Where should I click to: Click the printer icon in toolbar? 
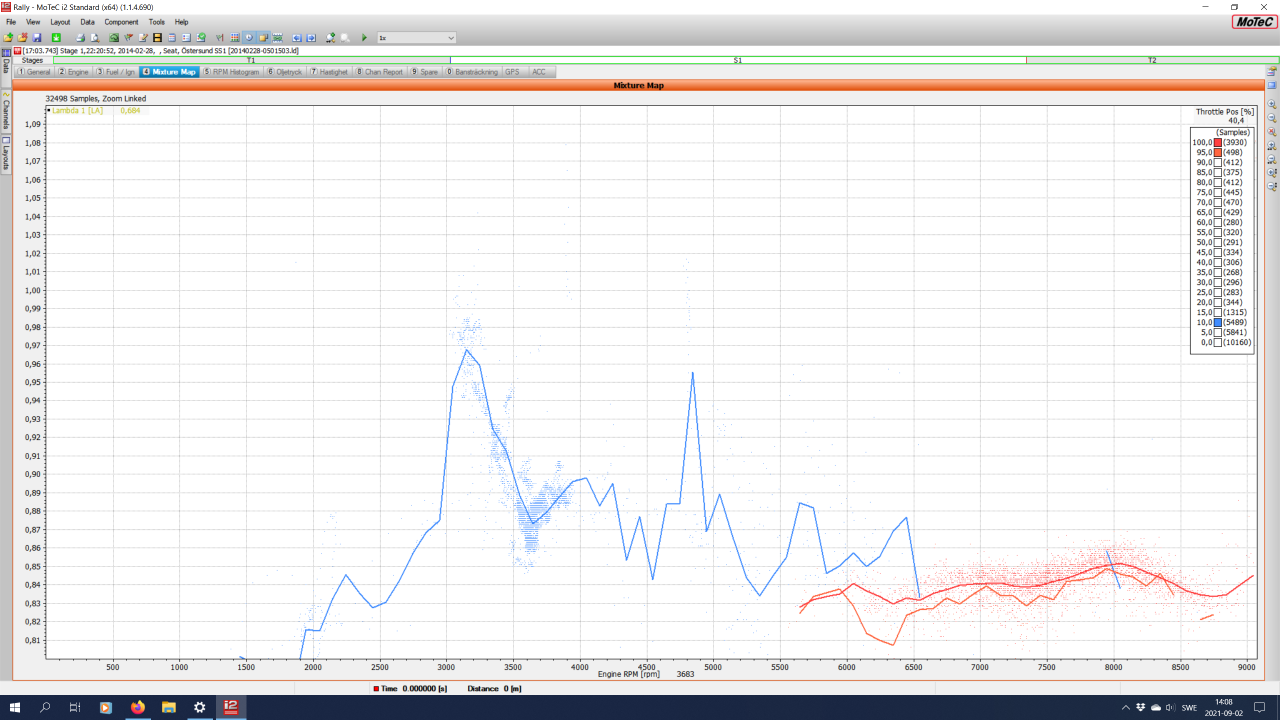tap(80, 37)
